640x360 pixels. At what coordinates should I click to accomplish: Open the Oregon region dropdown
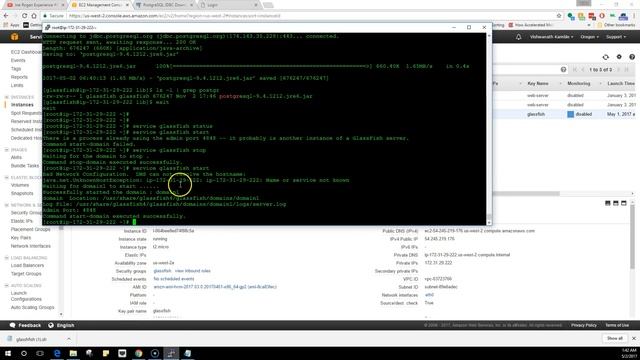(589, 37)
